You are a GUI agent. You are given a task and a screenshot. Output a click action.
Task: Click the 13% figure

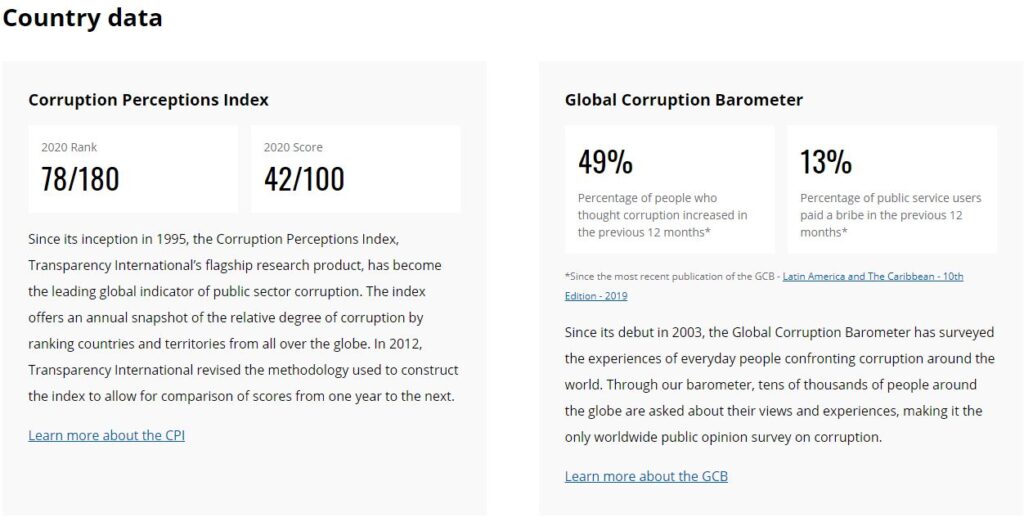826,161
